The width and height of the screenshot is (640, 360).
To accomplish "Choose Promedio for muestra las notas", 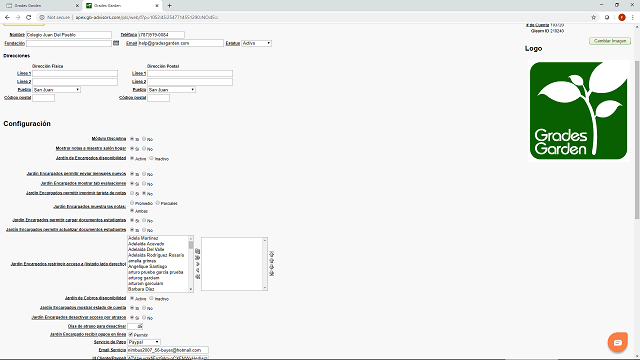I will coord(132,202).
